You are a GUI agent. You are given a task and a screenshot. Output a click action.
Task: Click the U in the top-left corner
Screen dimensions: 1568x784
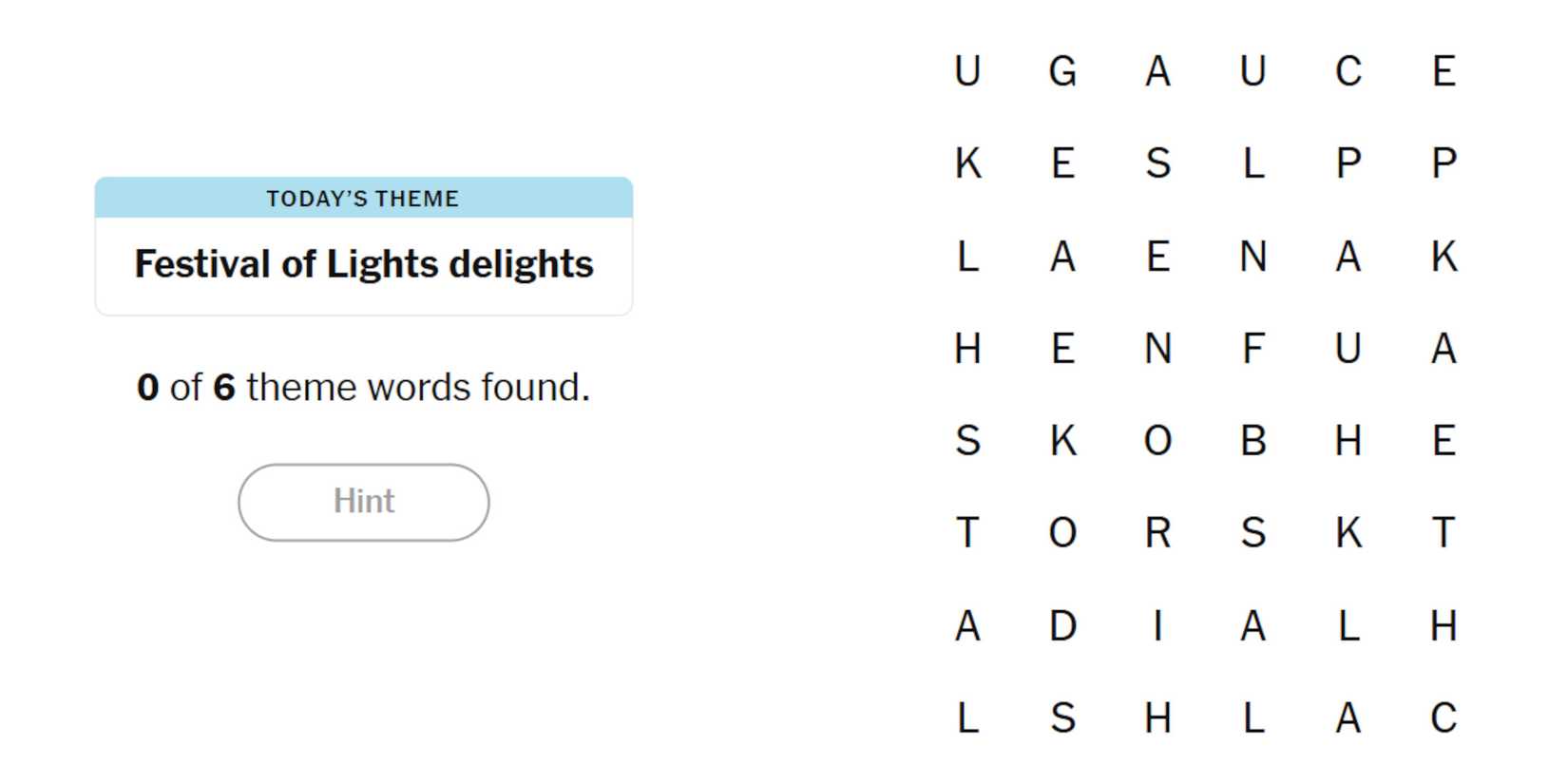(967, 71)
